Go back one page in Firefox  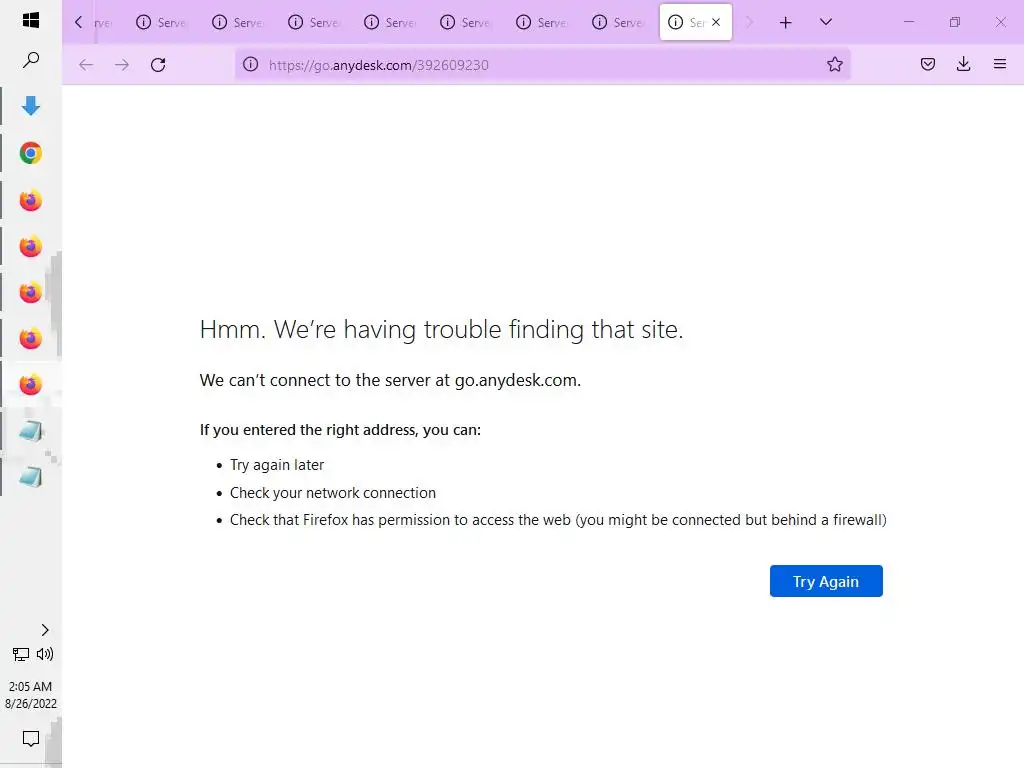coord(86,65)
